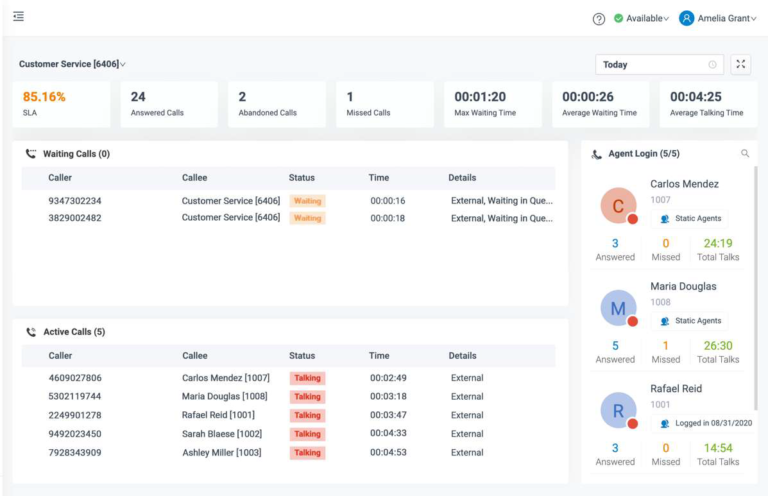Click Rafael Reid's avatar

tap(618, 410)
